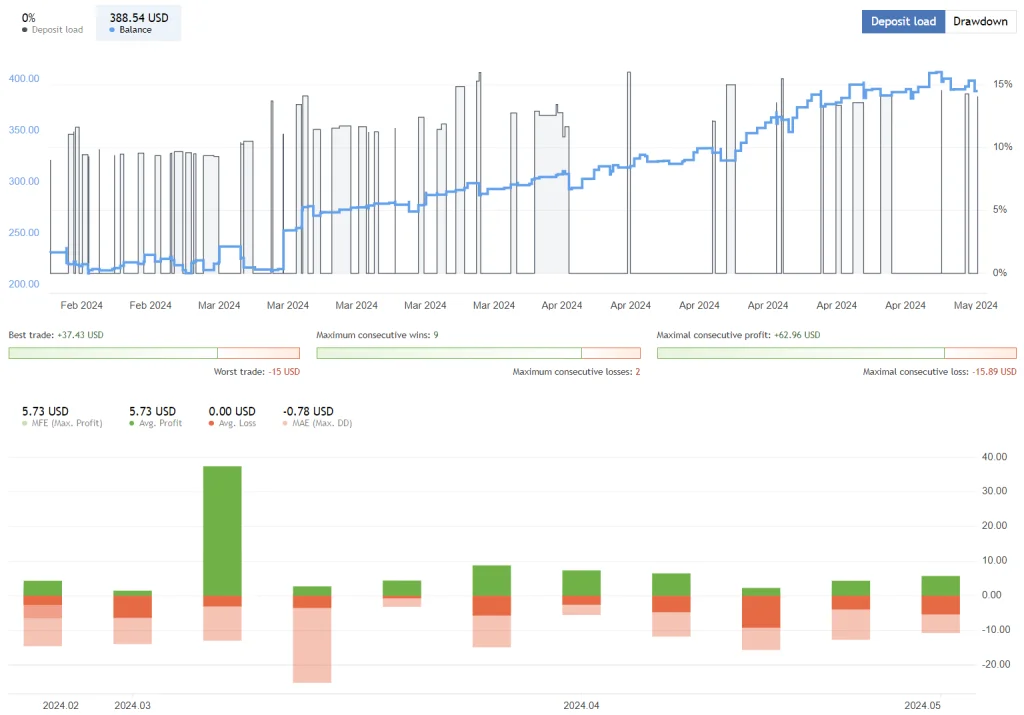Screen dimensions: 1024x715
Task: Switch to the Drawdown view
Action: point(980,21)
